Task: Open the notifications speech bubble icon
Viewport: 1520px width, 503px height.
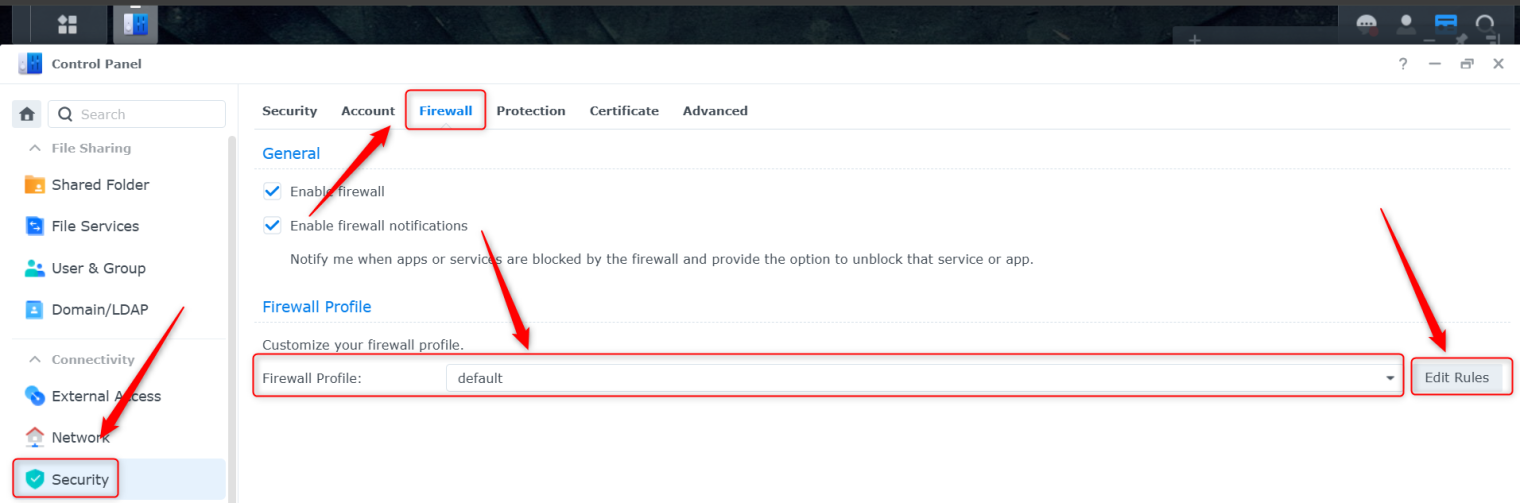Action: pyautogui.click(x=1366, y=23)
